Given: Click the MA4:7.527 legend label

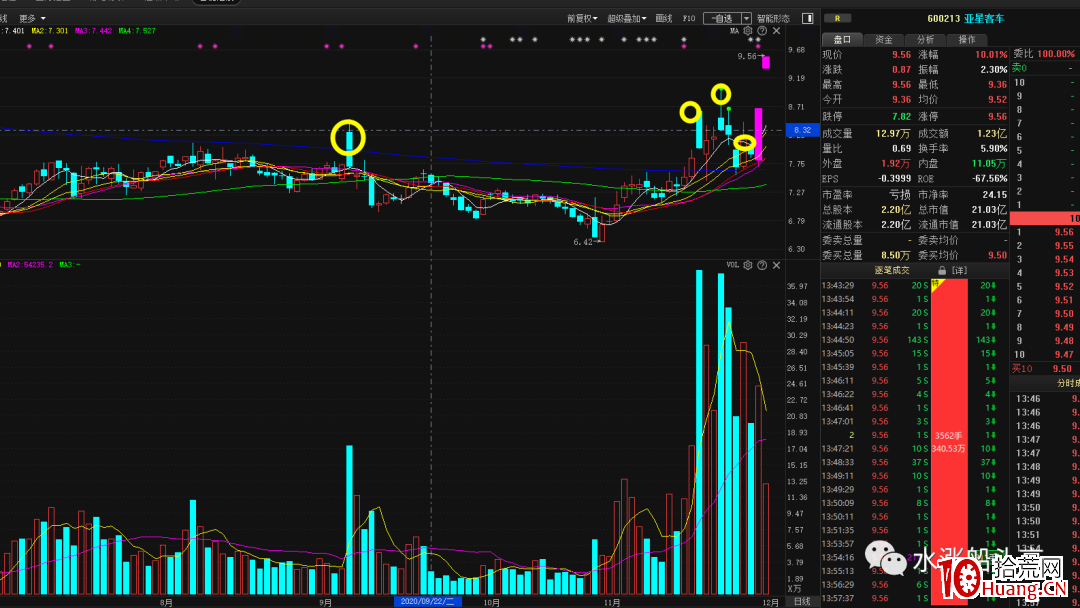Looking at the screenshot, I should click(137, 31).
